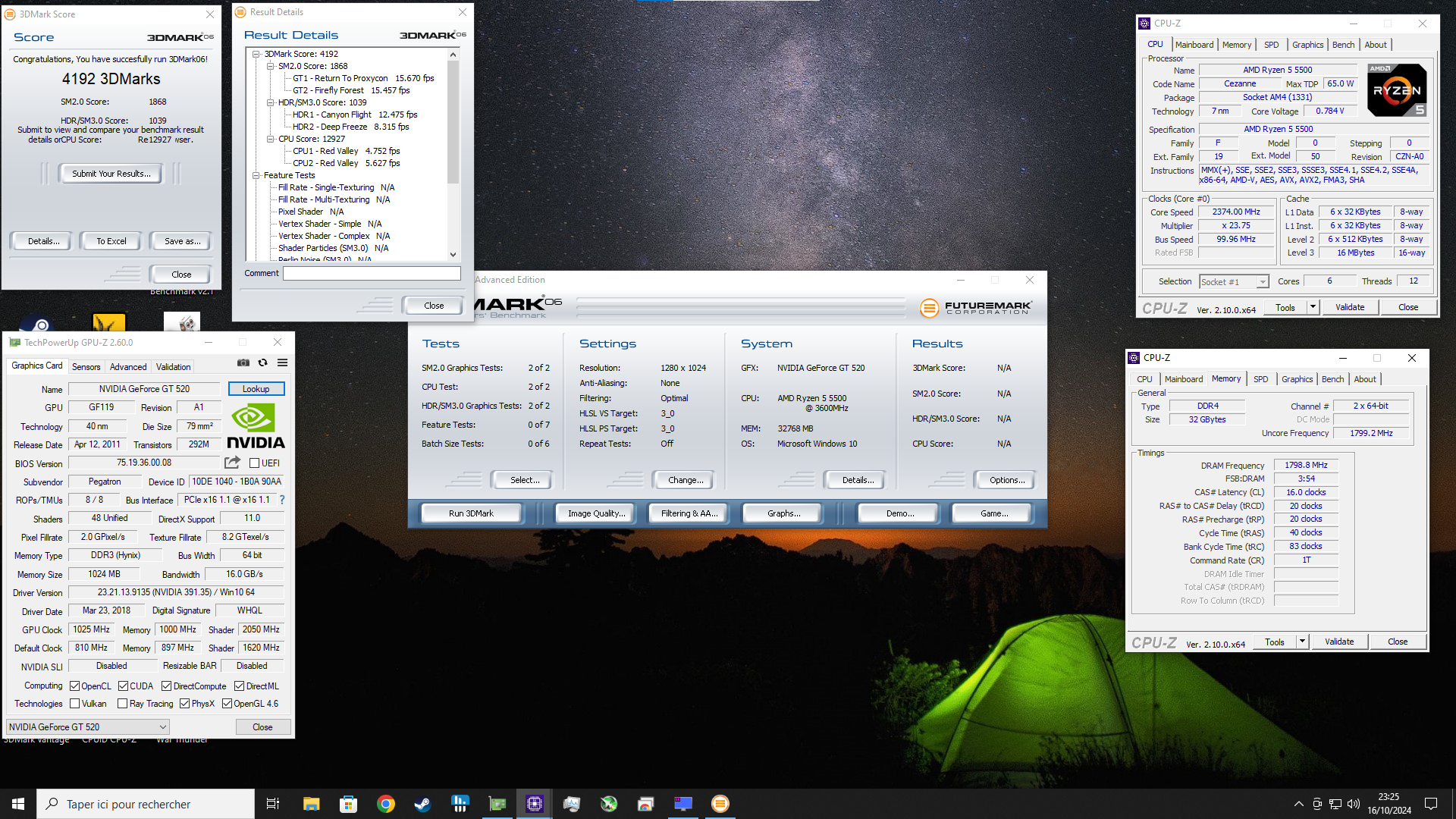The width and height of the screenshot is (1456, 819).
Task: Switch to the Sensors tab in GPU-Z
Action: click(x=86, y=367)
